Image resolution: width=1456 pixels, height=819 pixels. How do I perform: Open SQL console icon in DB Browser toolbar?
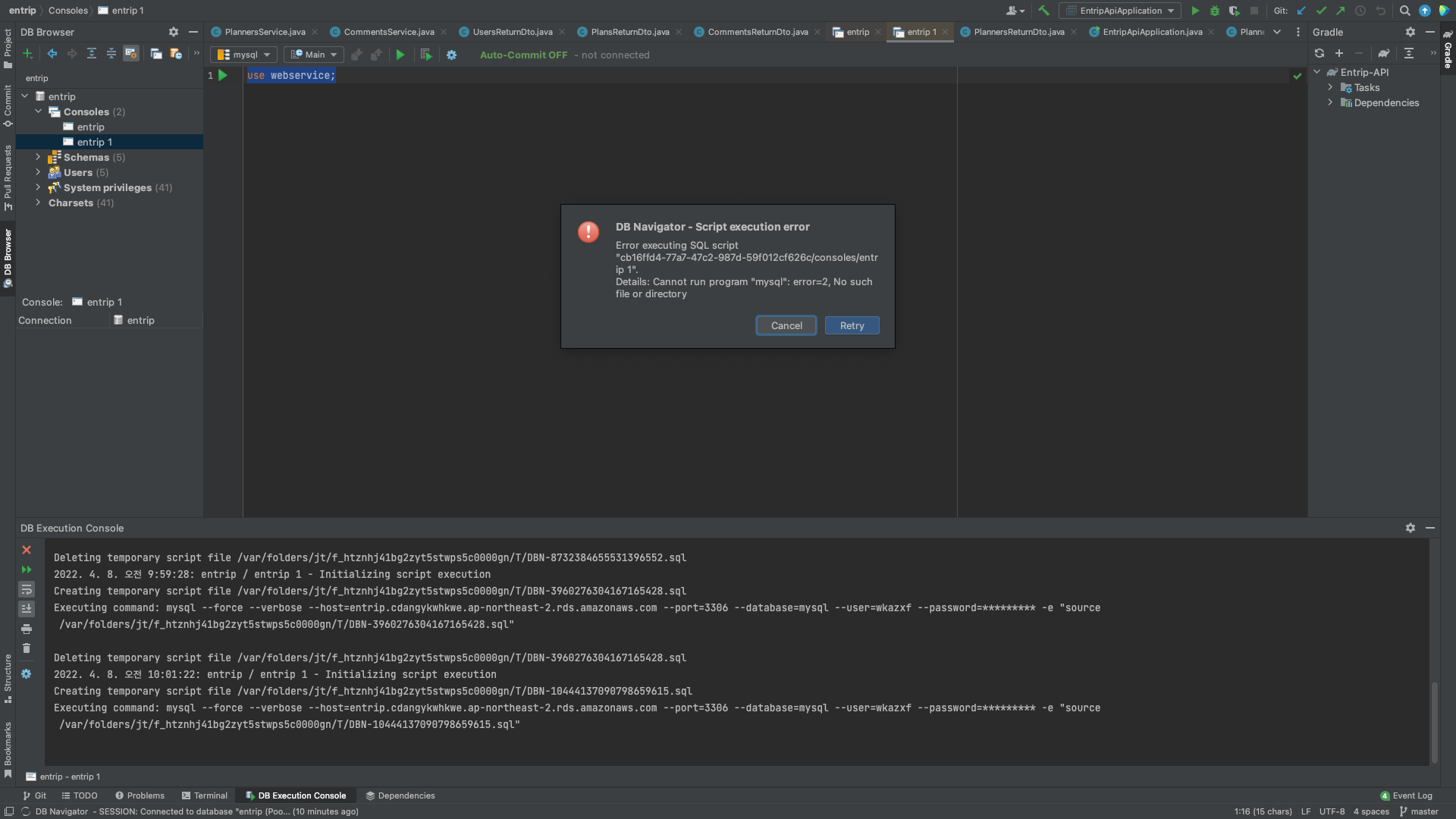point(156,53)
